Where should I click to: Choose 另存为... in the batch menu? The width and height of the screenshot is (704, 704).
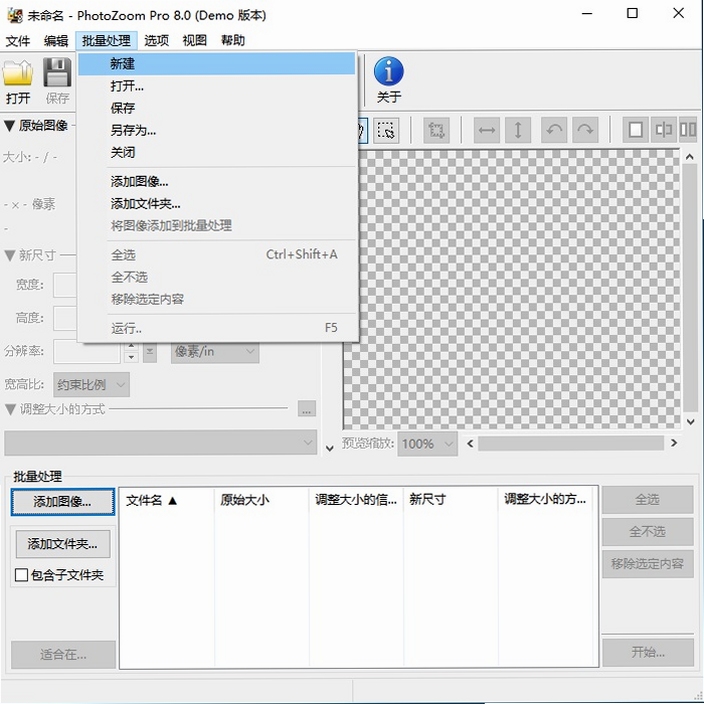point(217,131)
